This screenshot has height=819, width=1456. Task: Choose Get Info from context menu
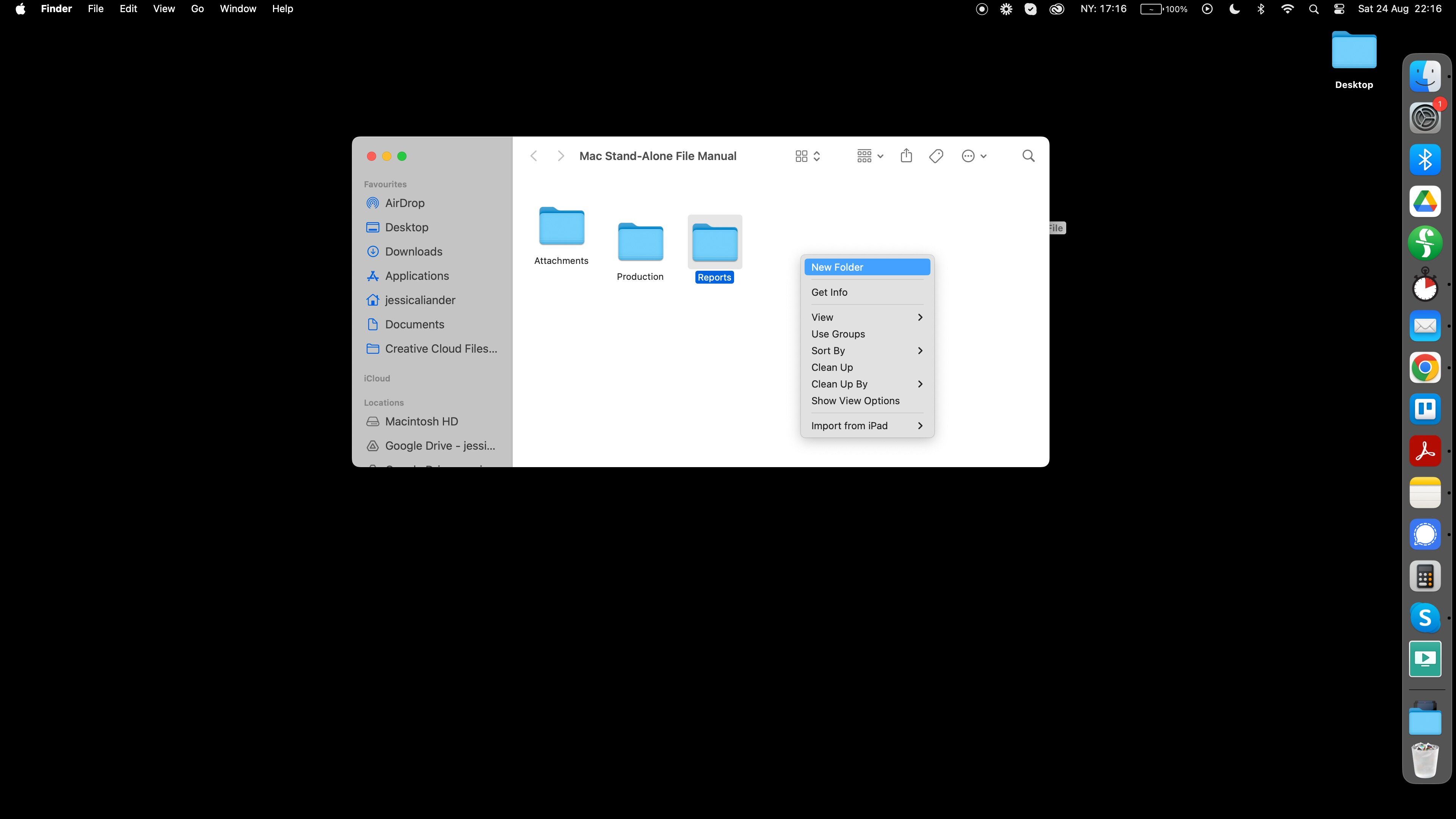[829, 292]
